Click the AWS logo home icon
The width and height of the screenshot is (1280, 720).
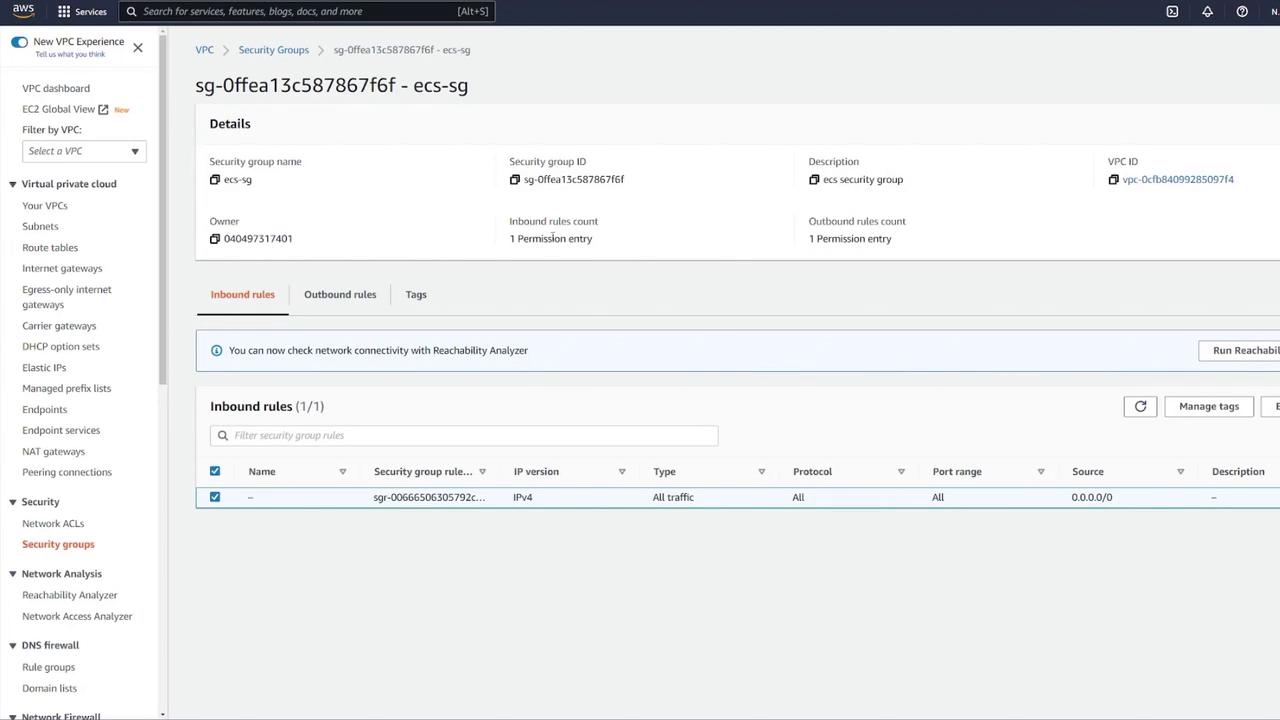pos(23,11)
